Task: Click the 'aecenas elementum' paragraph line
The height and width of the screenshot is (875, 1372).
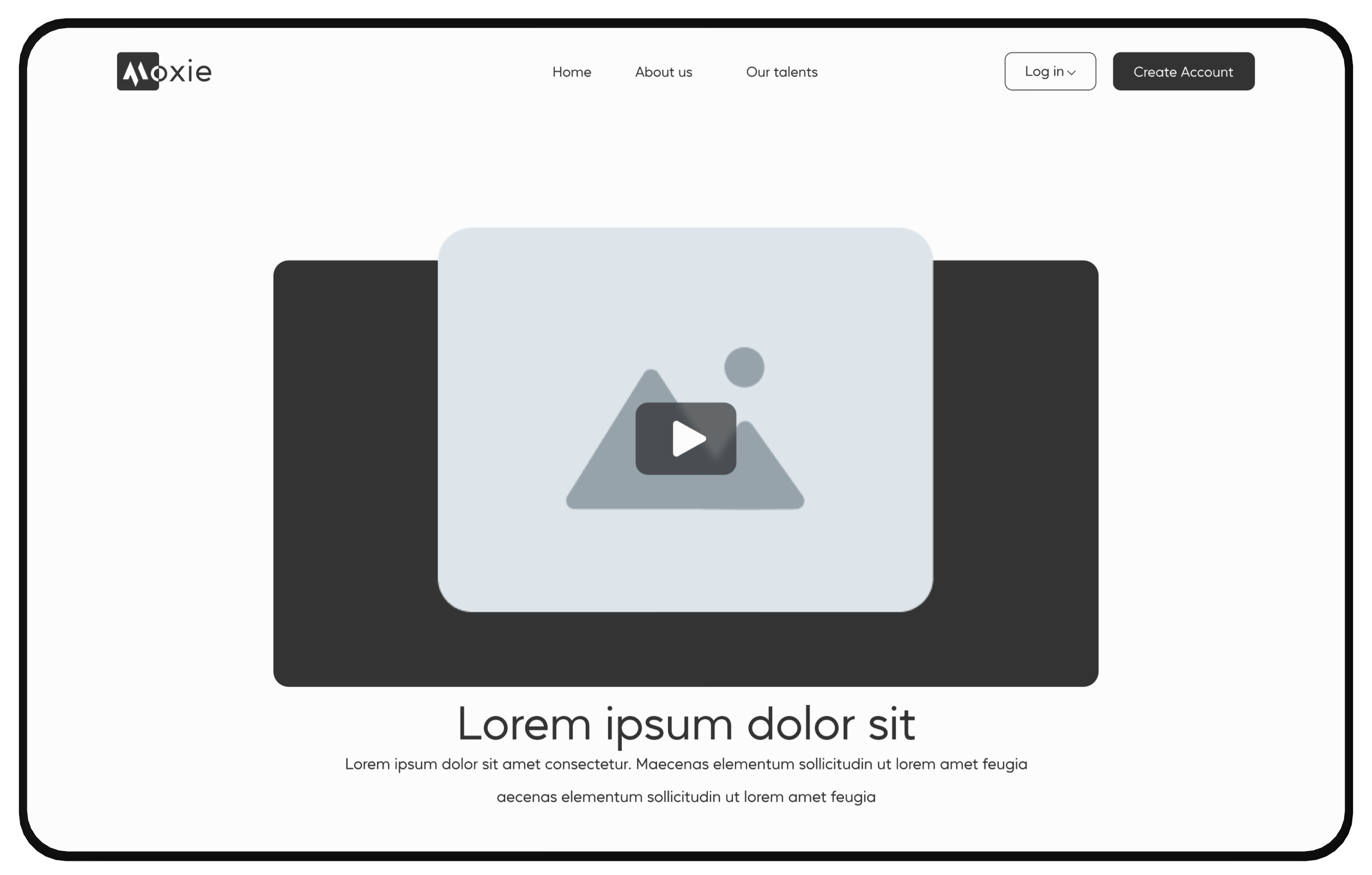Action: click(685, 797)
